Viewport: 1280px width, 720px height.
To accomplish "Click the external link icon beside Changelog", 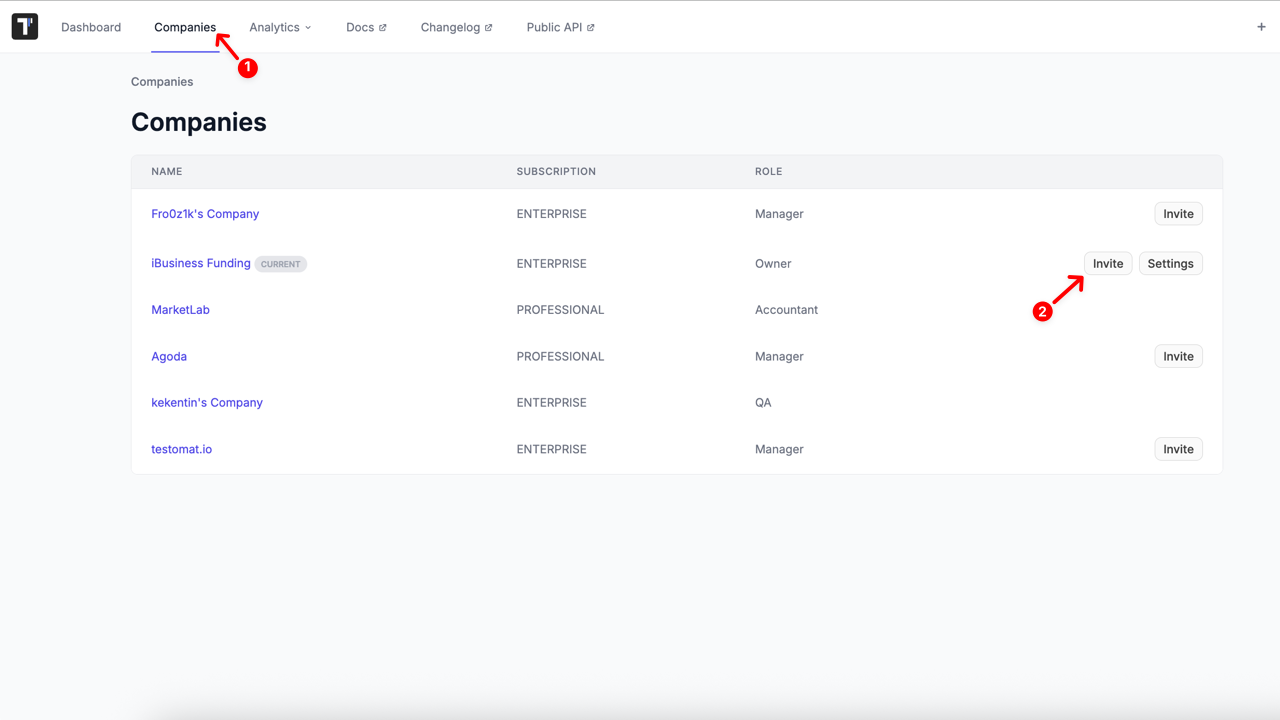I will pos(489,27).
